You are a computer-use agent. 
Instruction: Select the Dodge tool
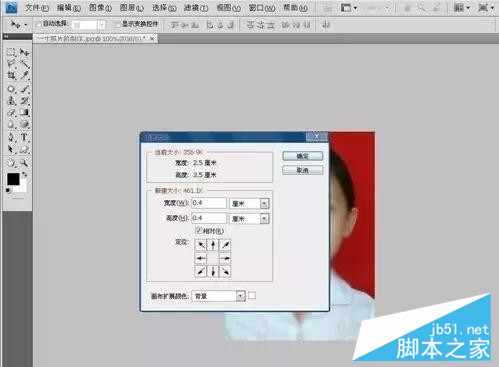coord(24,124)
